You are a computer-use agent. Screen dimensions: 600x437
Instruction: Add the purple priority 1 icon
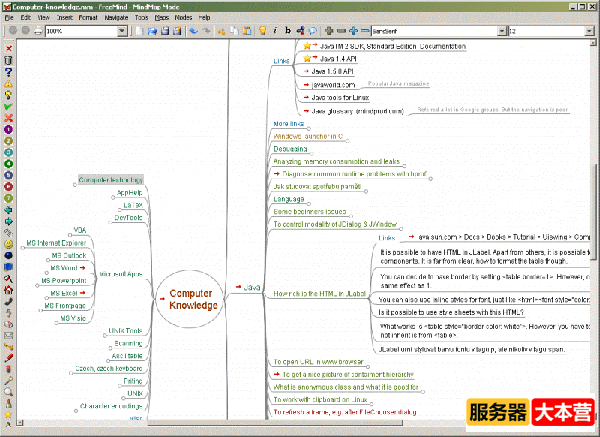pos(8,129)
